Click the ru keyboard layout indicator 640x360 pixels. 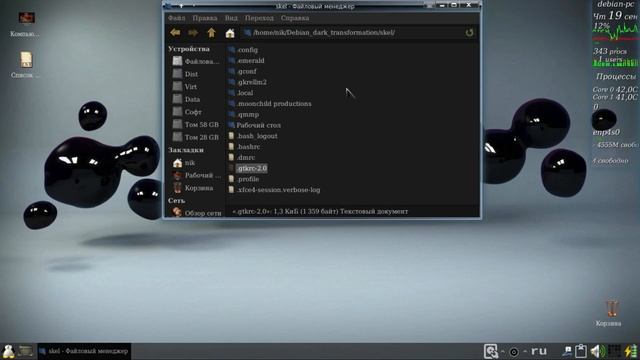(539, 351)
